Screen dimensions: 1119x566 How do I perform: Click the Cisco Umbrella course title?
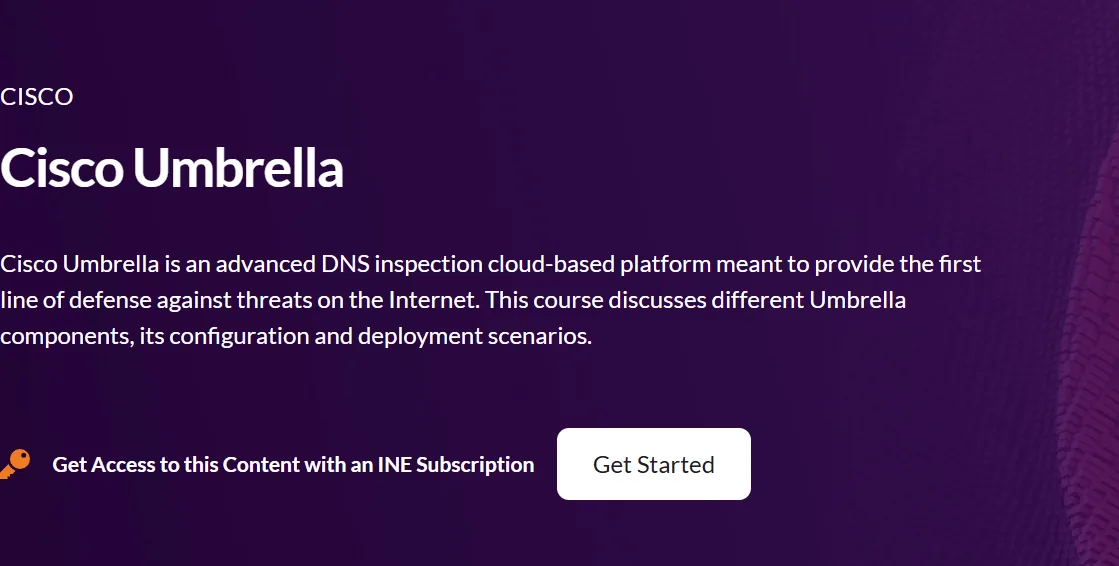pyautogui.click(x=171, y=168)
